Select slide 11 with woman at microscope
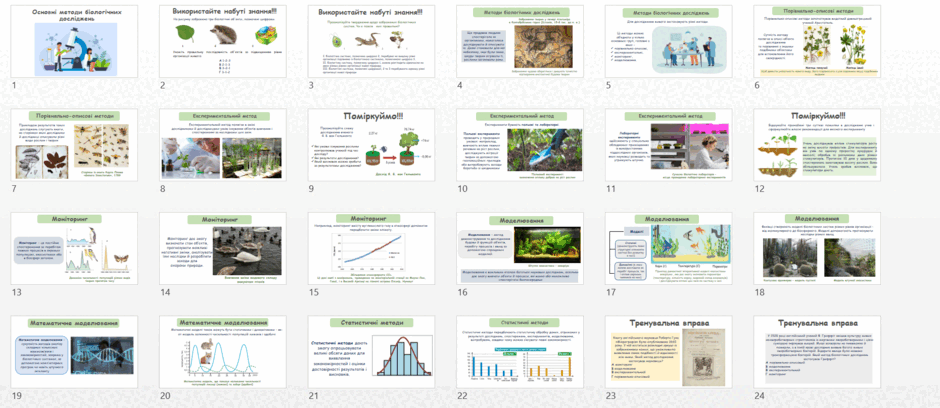Screen dimensions: 940x408 668,144
